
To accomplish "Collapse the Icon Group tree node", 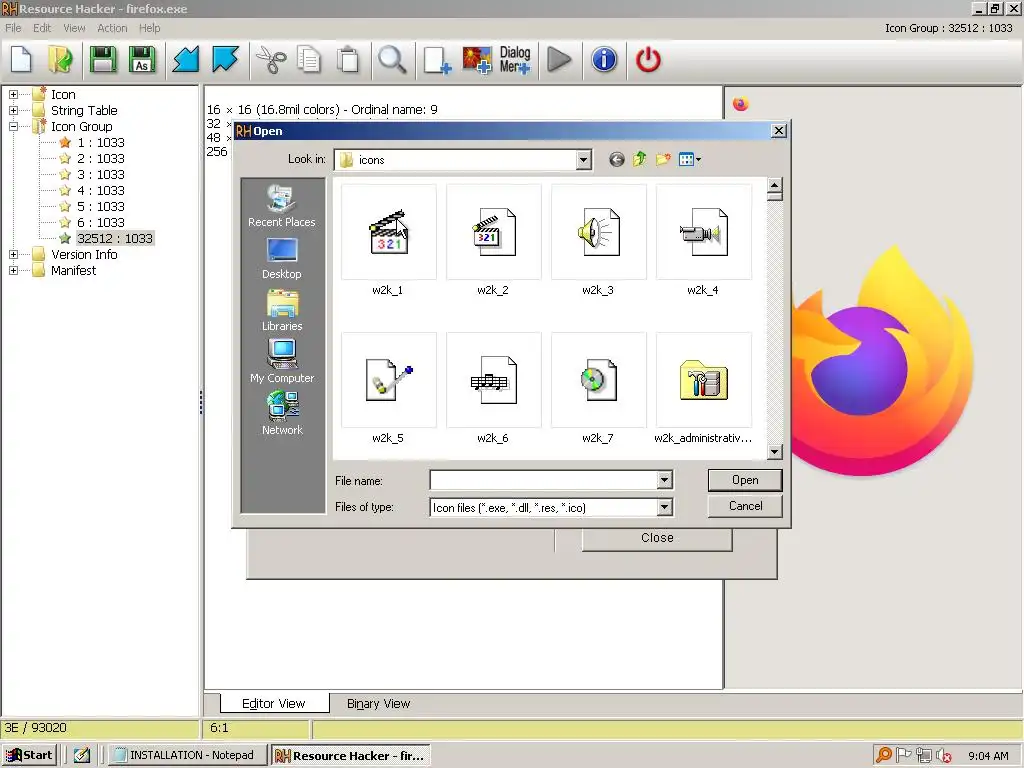I will 13,127.
